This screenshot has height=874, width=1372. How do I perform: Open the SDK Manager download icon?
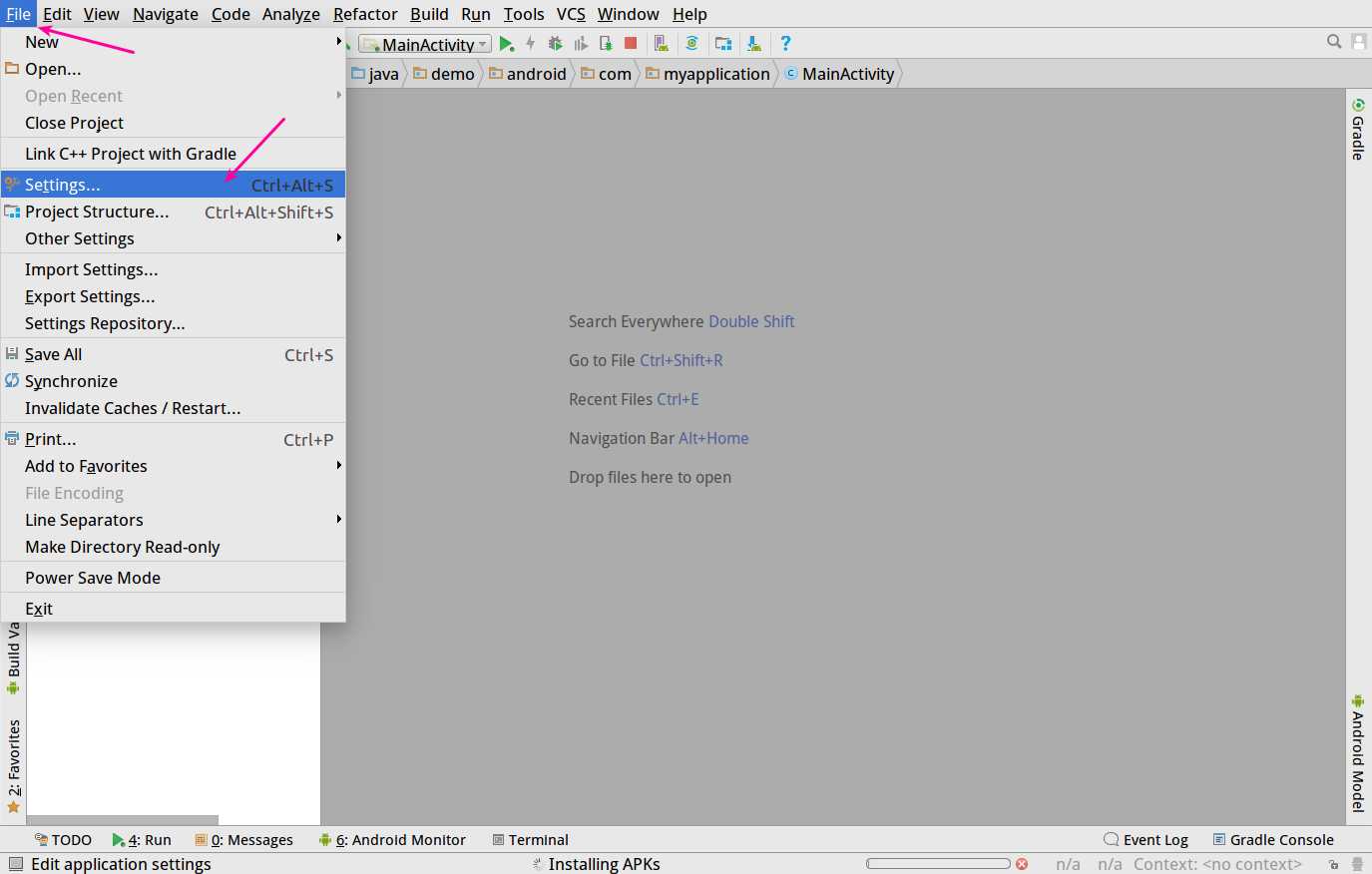[x=753, y=44]
